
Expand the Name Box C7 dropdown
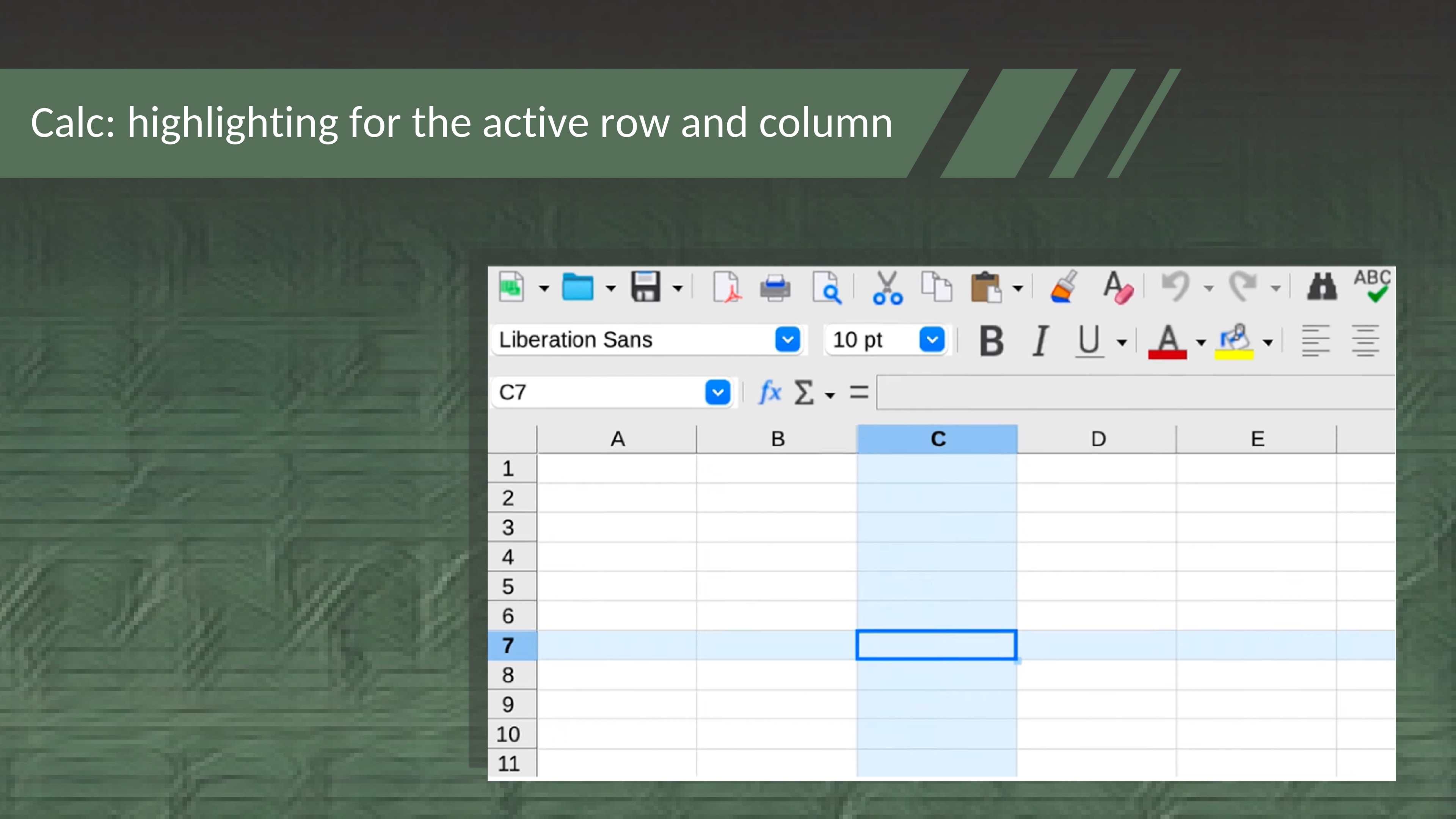(718, 392)
